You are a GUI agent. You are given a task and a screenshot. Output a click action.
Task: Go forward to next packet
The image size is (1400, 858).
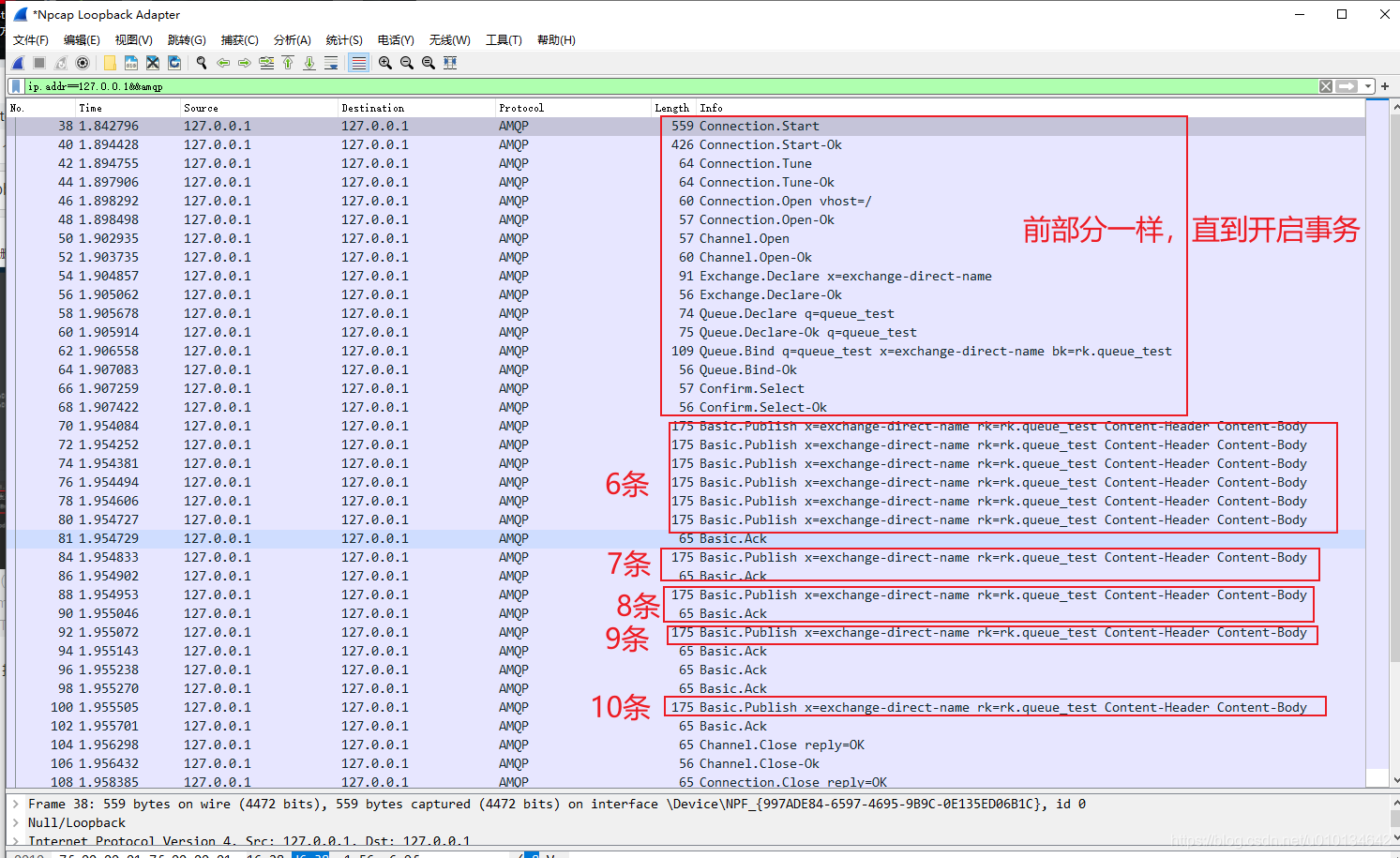[x=245, y=63]
